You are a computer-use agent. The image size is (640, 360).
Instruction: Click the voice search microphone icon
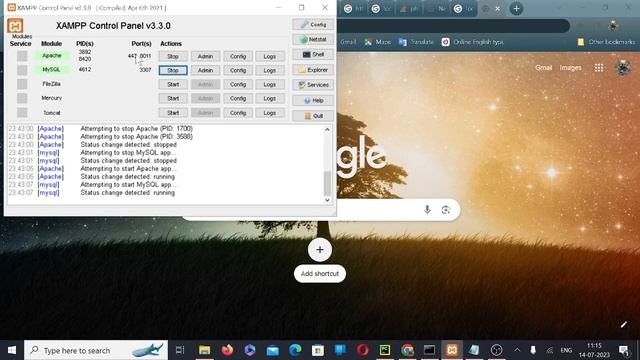click(x=427, y=210)
